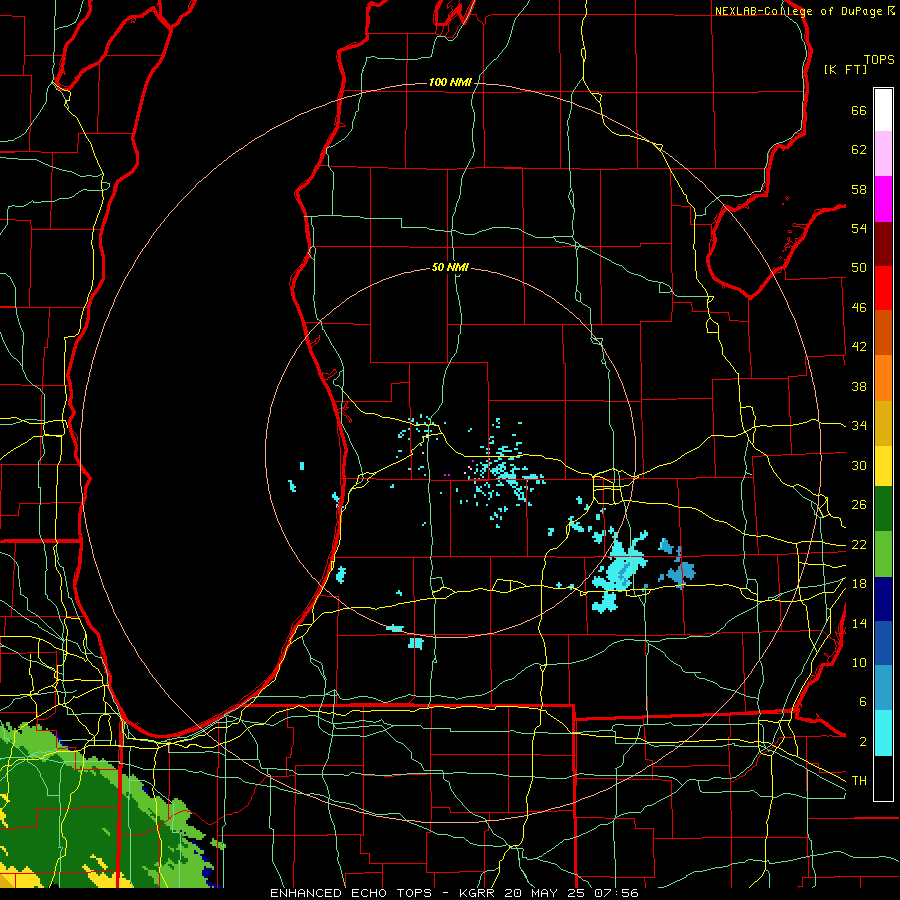Click the TOPS legend title

(x=879, y=59)
